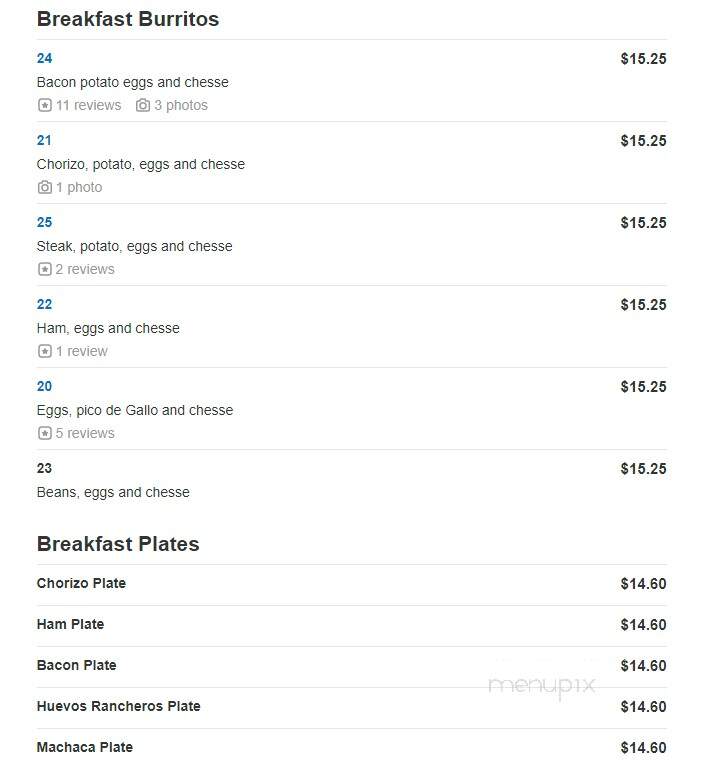Select the Huevos Rancheros Plate entry

tap(352, 707)
